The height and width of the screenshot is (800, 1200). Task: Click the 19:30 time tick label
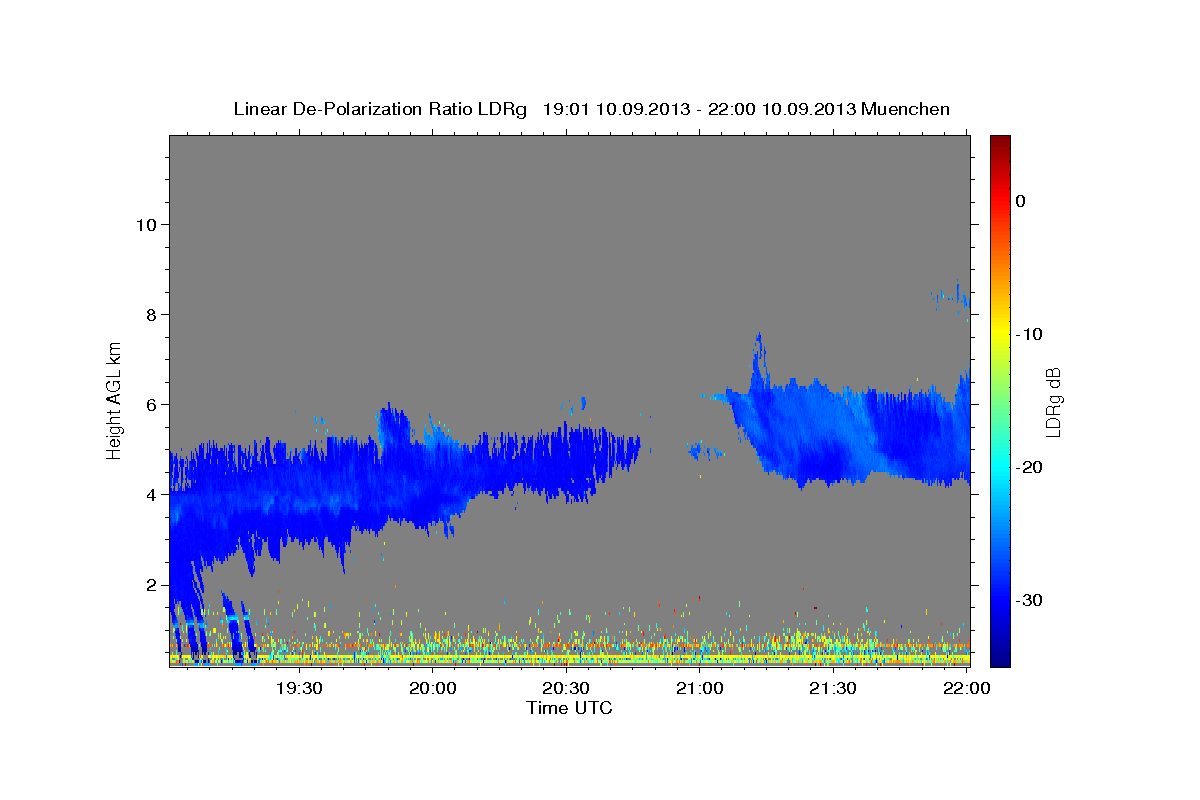(x=299, y=689)
